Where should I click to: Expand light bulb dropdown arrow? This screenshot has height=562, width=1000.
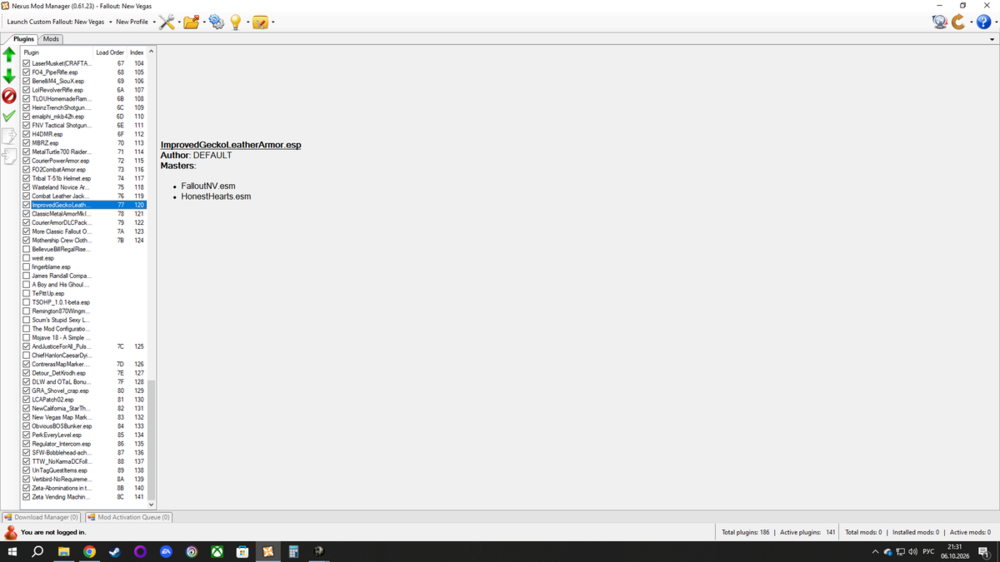coord(248,22)
